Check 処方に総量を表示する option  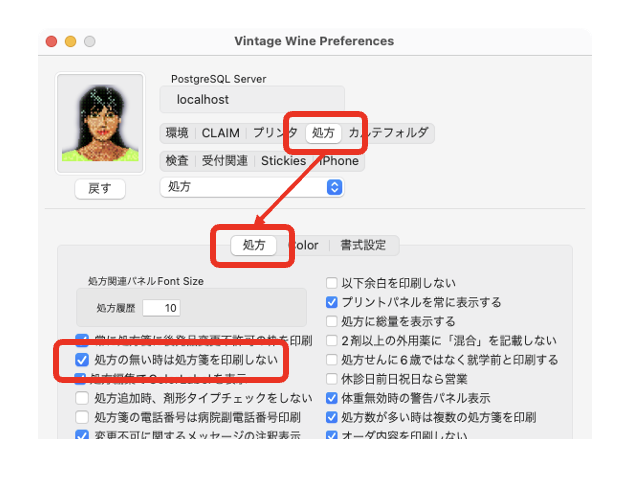coord(332,321)
